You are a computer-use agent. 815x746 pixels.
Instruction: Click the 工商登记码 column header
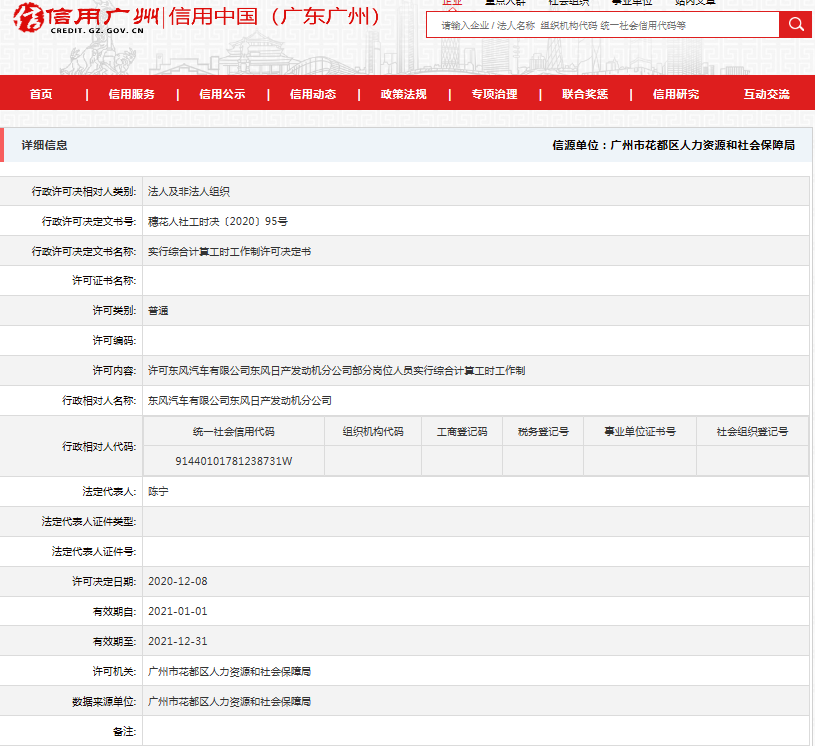point(462,431)
